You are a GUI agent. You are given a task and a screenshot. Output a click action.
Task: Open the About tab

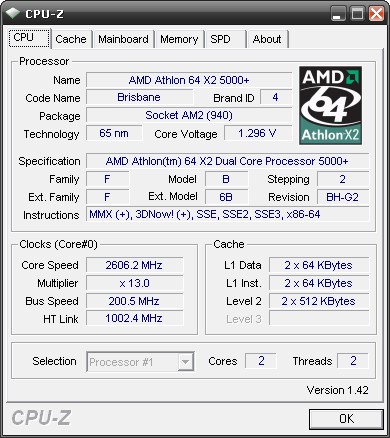pos(267,39)
